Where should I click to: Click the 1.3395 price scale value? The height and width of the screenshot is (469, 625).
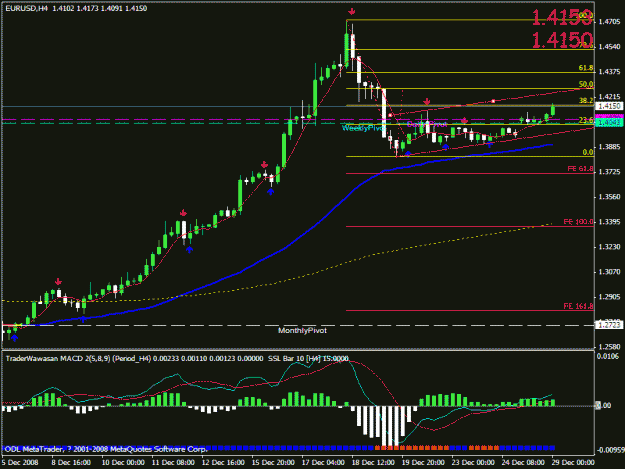click(x=609, y=222)
